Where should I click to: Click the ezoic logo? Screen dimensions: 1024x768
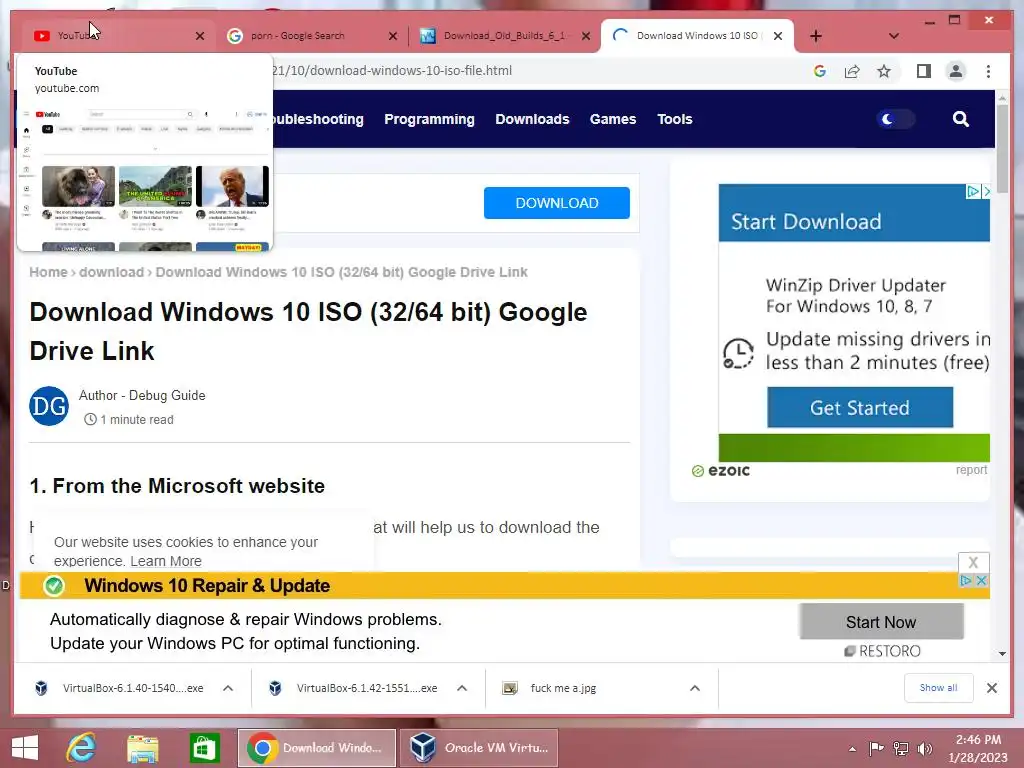721,471
